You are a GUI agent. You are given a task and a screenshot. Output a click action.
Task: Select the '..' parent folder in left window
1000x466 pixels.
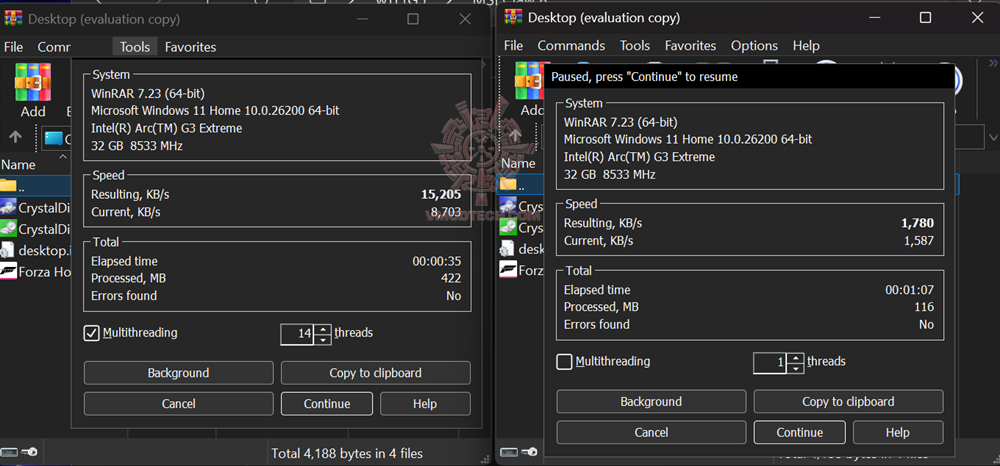click(34, 186)
